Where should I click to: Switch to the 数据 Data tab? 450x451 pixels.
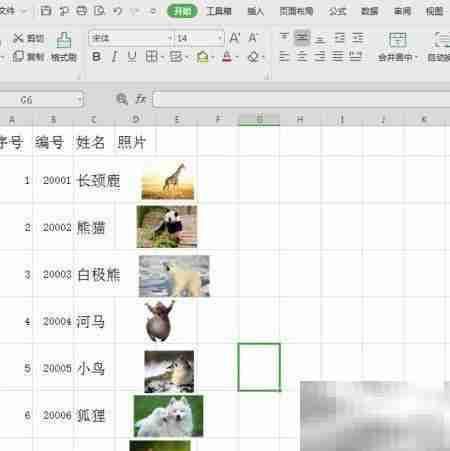pyautogui.click(x=370, y=11)
